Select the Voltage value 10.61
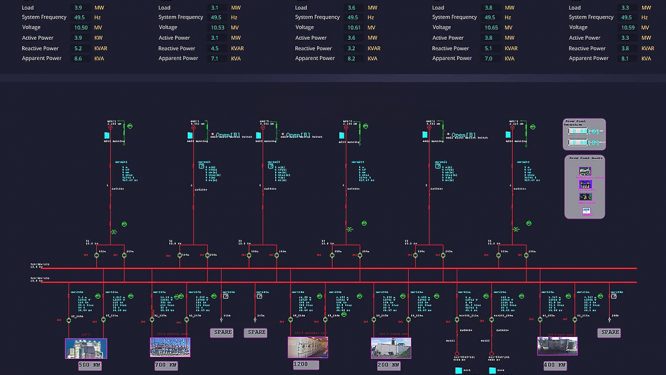The image size is (666, 375). (x=354, y=28)
